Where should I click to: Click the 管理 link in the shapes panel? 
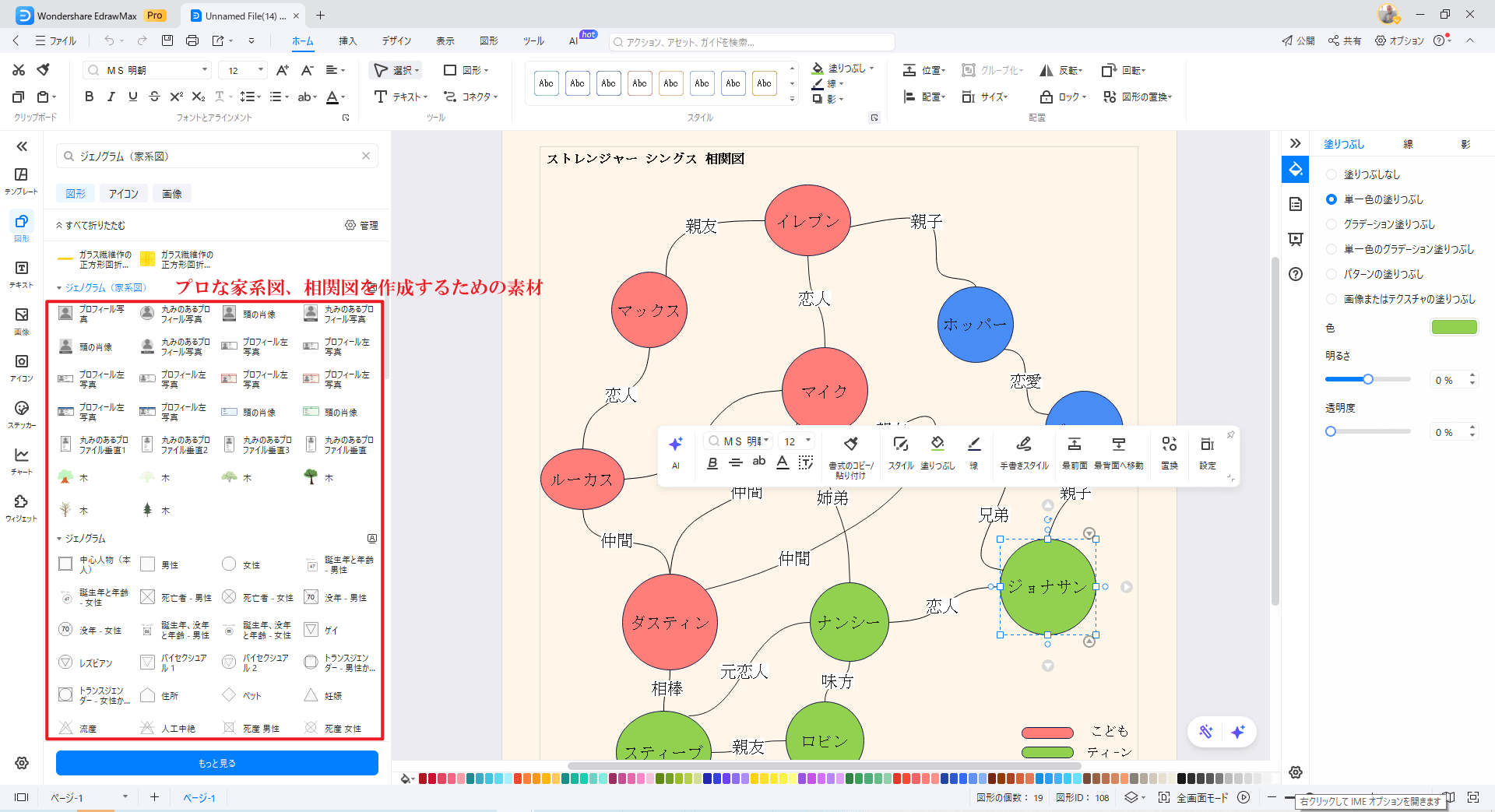(361, 225)
